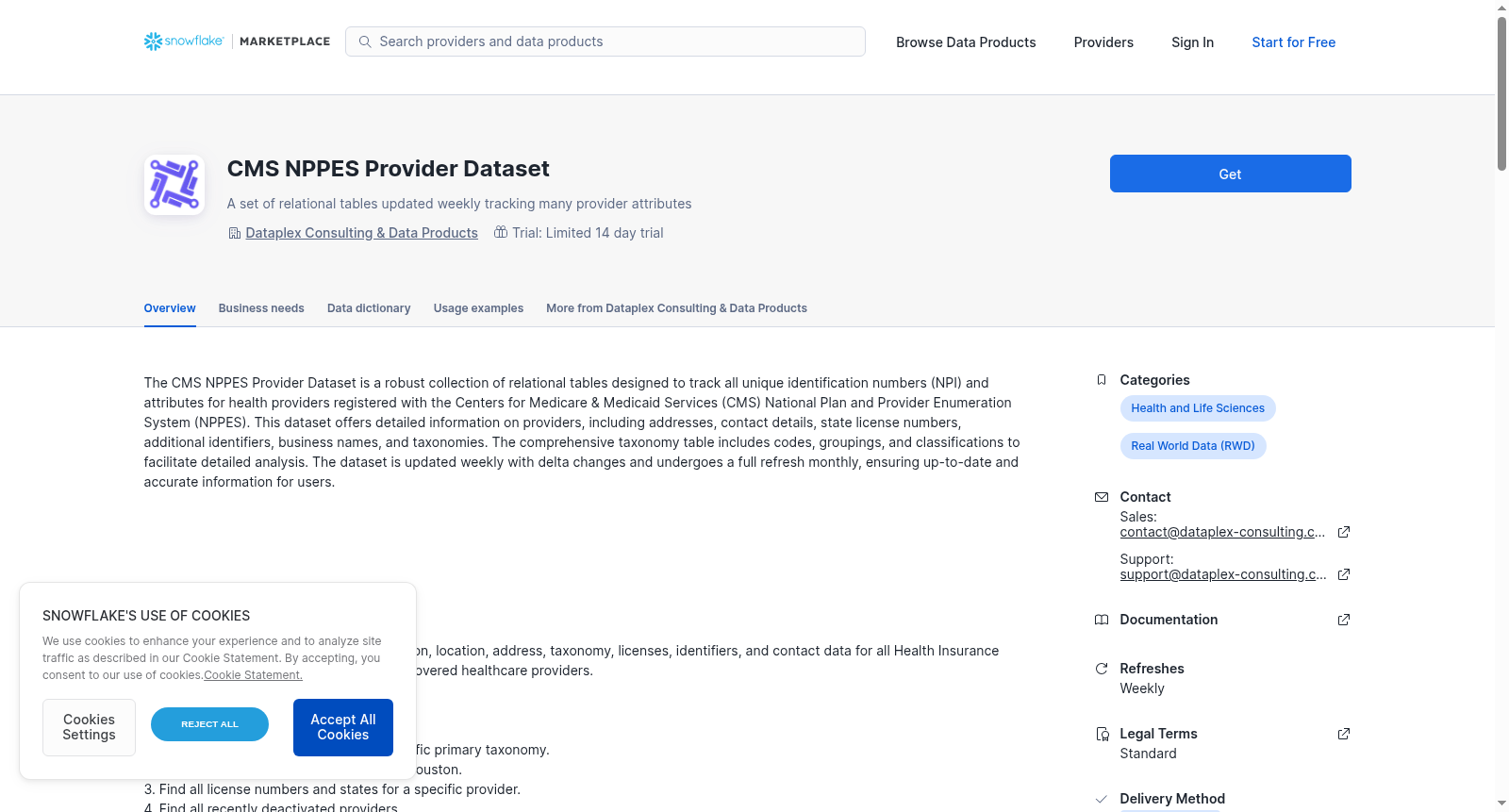
Task: Click the search magnifier icon
Action: click(x=365, y=41)
